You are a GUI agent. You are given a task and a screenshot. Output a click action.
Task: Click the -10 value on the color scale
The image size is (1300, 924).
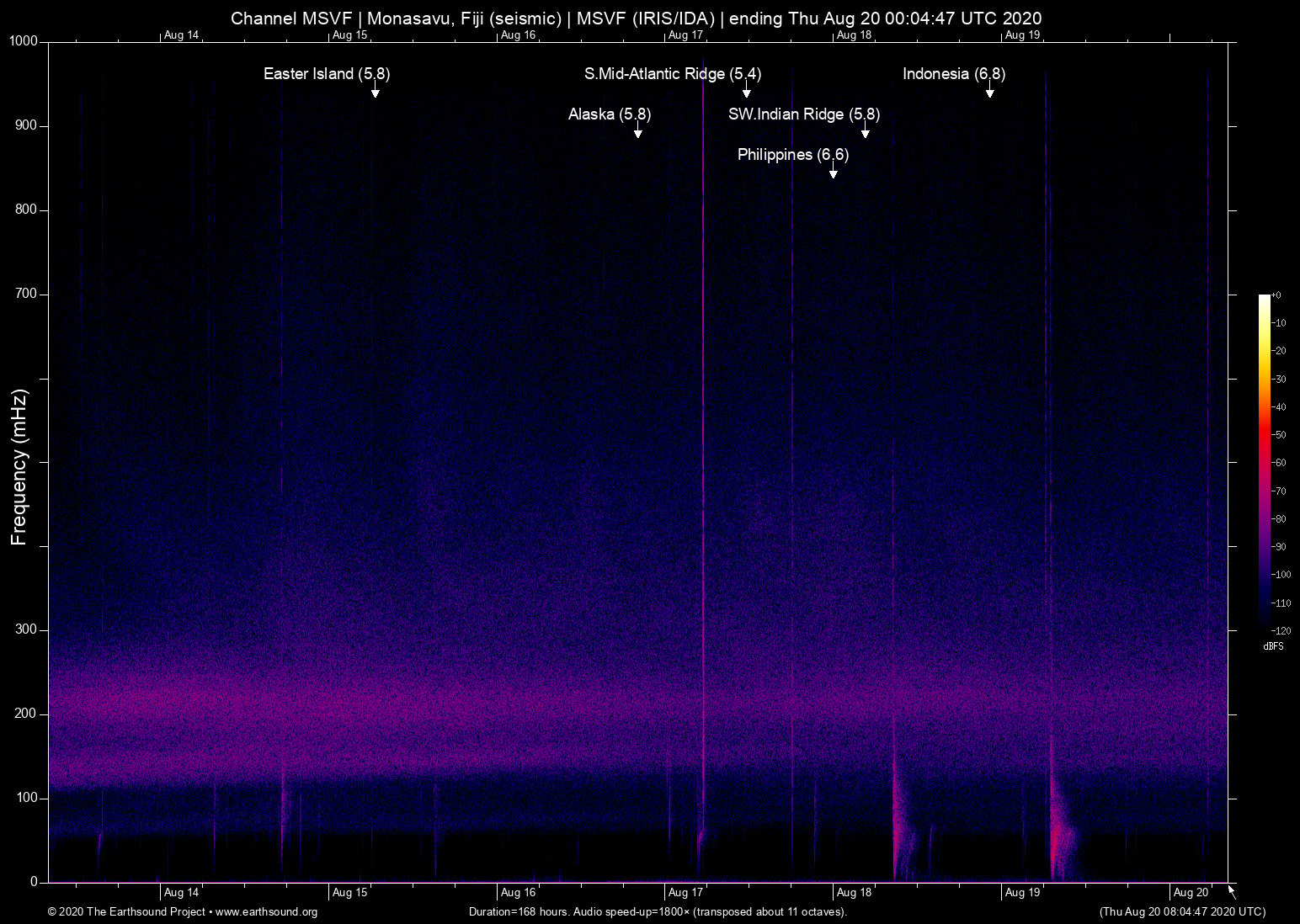[x=1279, y=323]
